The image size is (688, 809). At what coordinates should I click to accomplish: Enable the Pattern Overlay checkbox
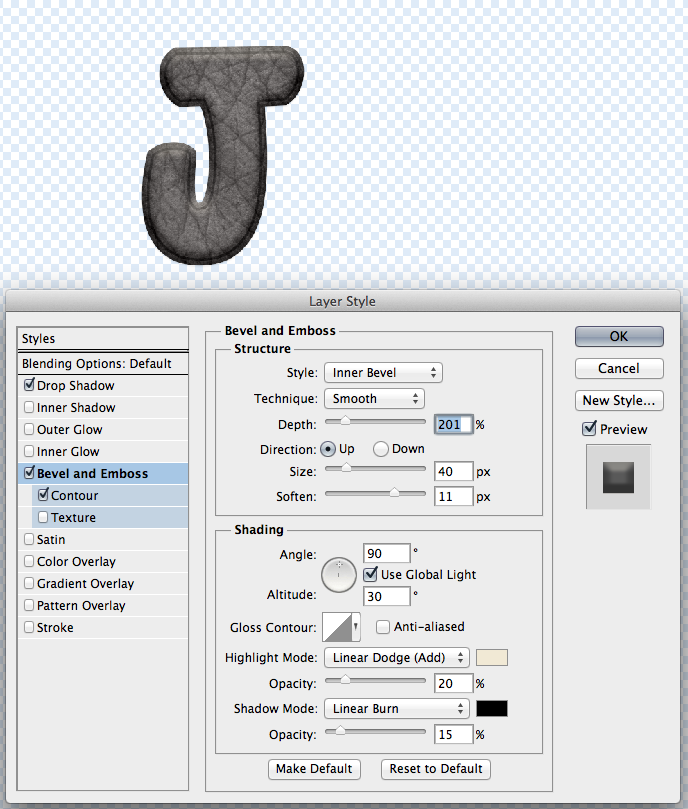pyautogui.click(x=29, y=605)
